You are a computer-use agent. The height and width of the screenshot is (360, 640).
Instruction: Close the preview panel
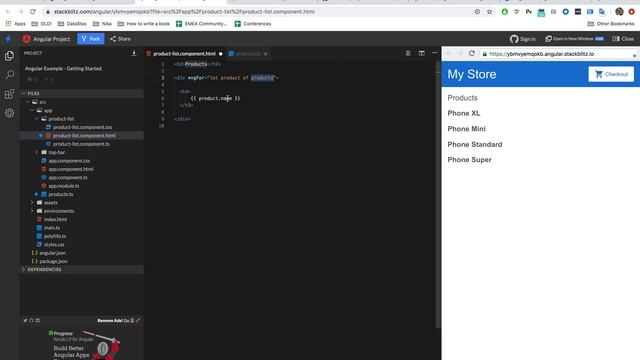623,39
